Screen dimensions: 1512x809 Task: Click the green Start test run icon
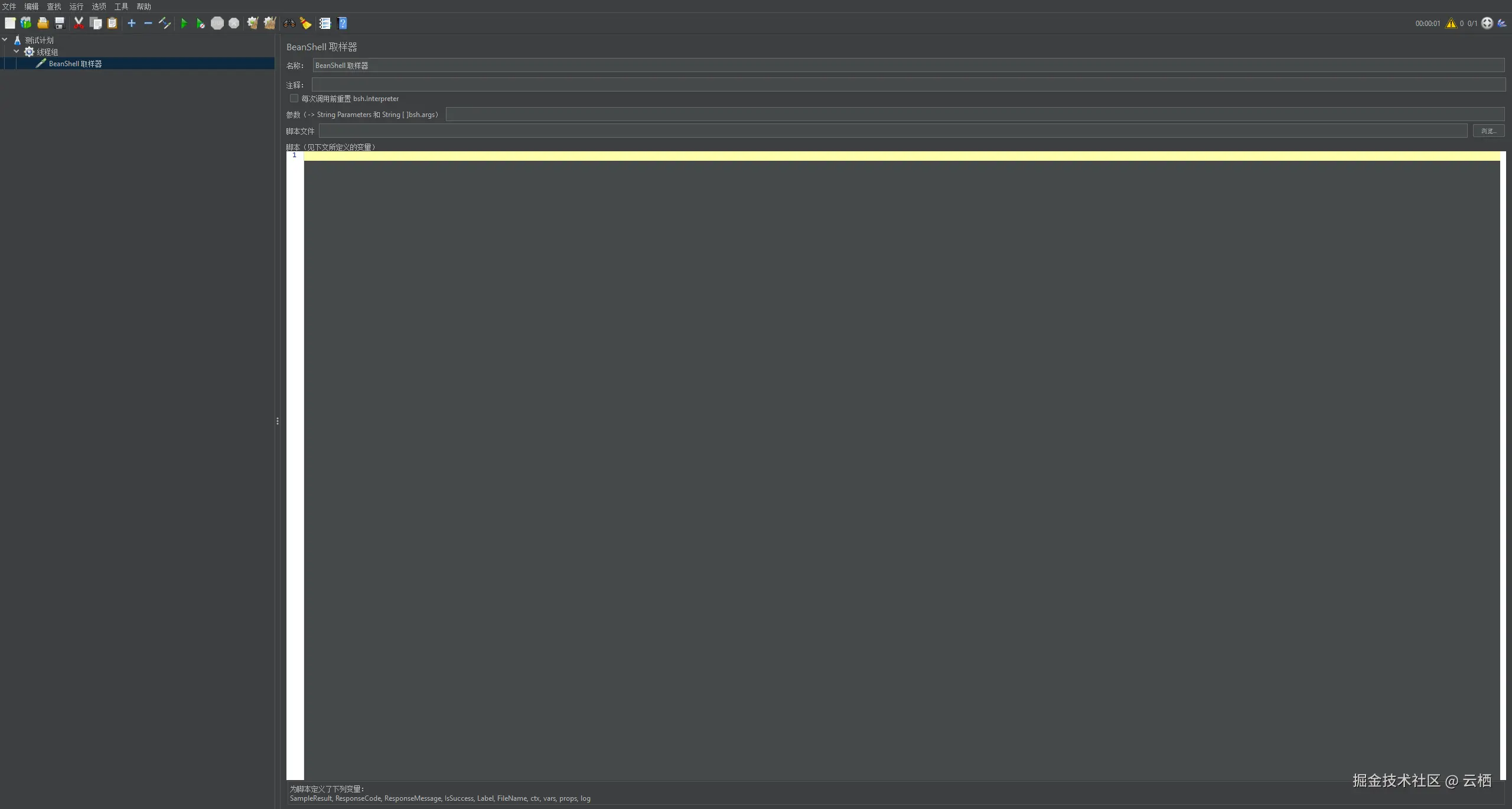(x=184, y=24)
